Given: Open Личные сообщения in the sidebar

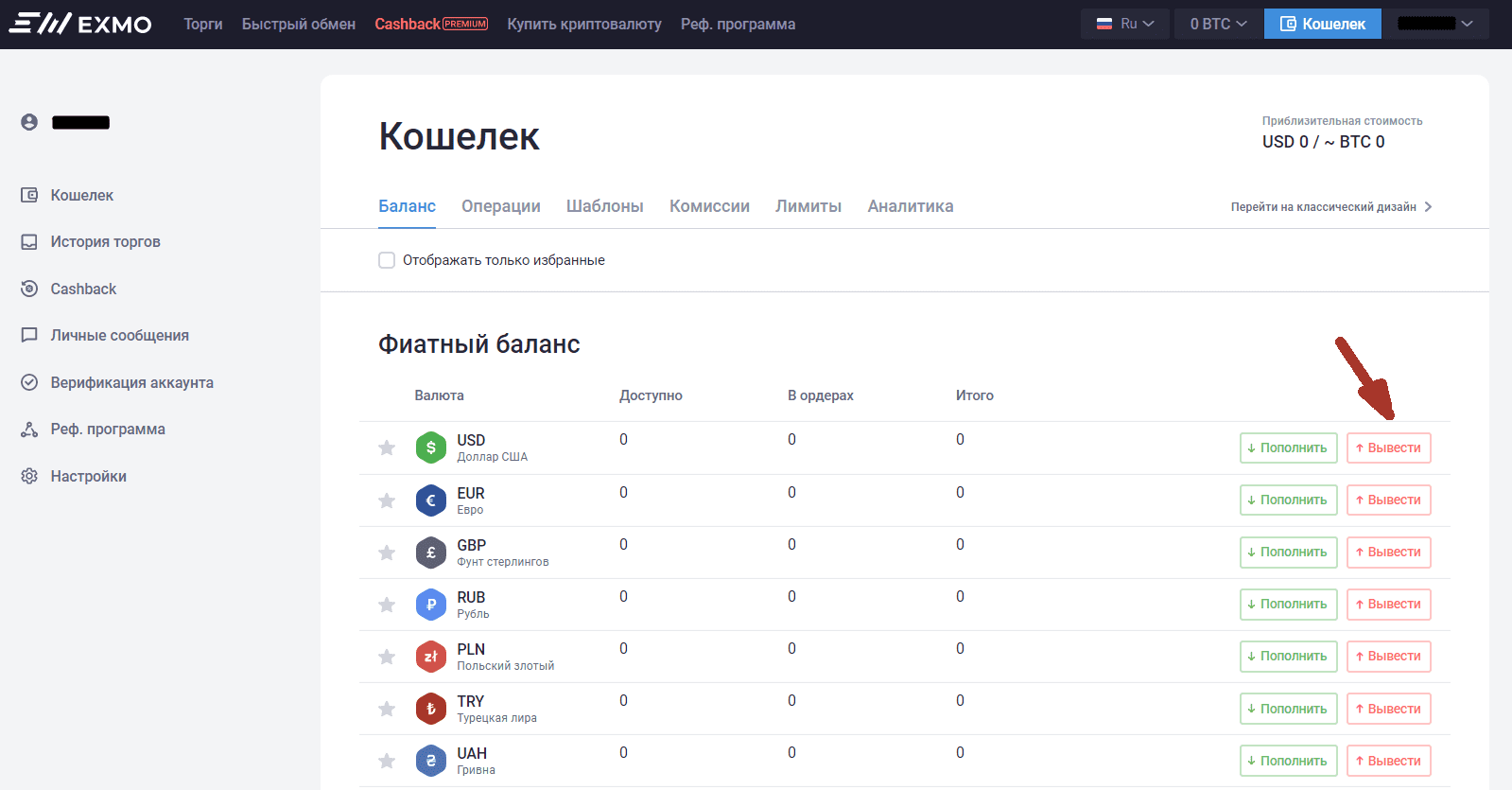Looking at the screenshot, I should (x=120, y=336).
